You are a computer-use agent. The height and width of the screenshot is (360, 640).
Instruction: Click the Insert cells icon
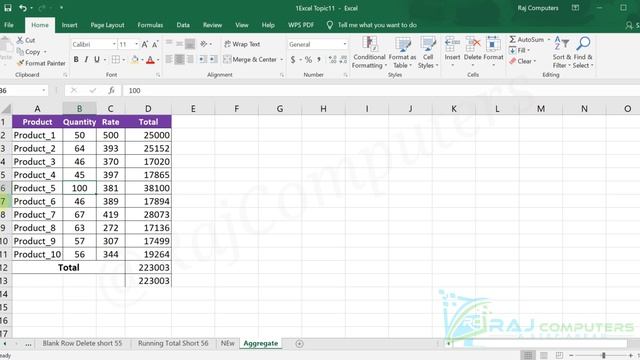(x=452, y=44)
